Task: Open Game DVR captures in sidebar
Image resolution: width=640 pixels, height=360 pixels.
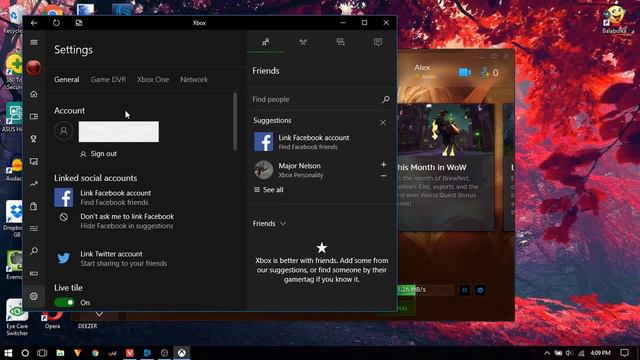Action: pyautogui.click(x=34, y=162)
